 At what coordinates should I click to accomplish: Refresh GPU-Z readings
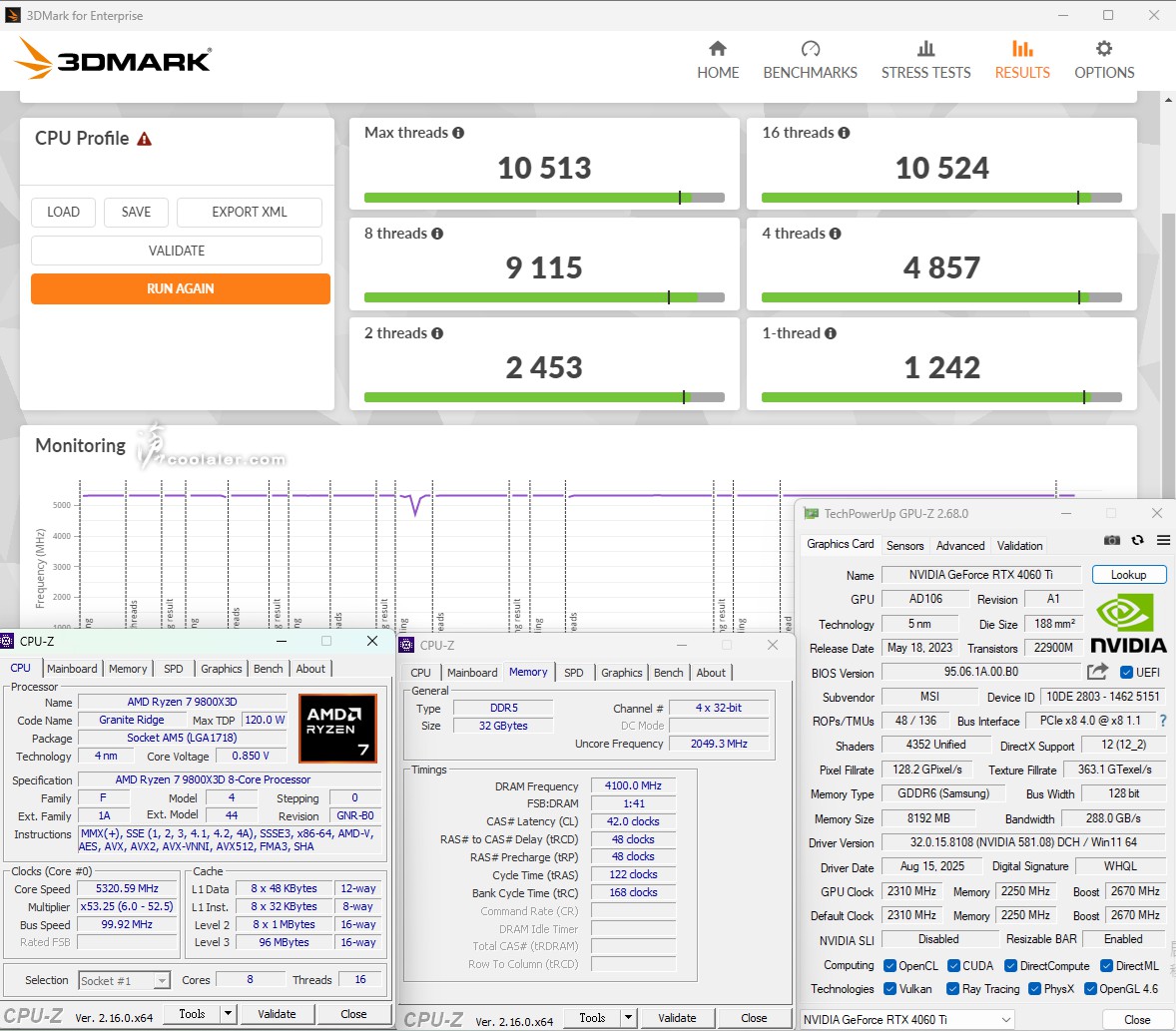tap(1138, 541)
